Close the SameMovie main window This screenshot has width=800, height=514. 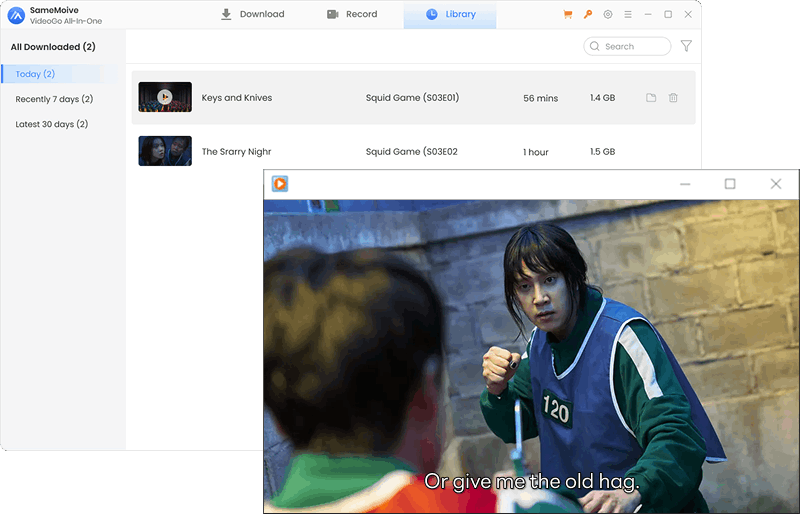(x=688, y=14)
